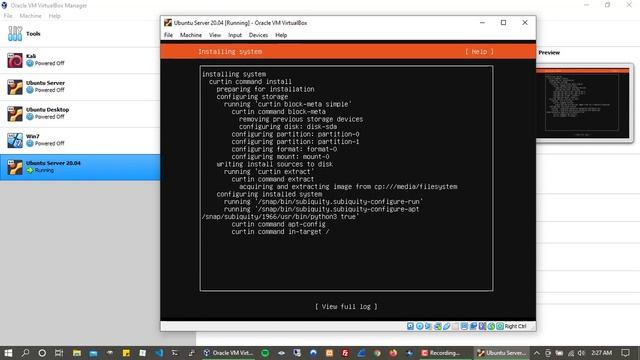This screenshot has height=360, width=640.
Task: Open volume control in system tray
Action: pos(581,353)
